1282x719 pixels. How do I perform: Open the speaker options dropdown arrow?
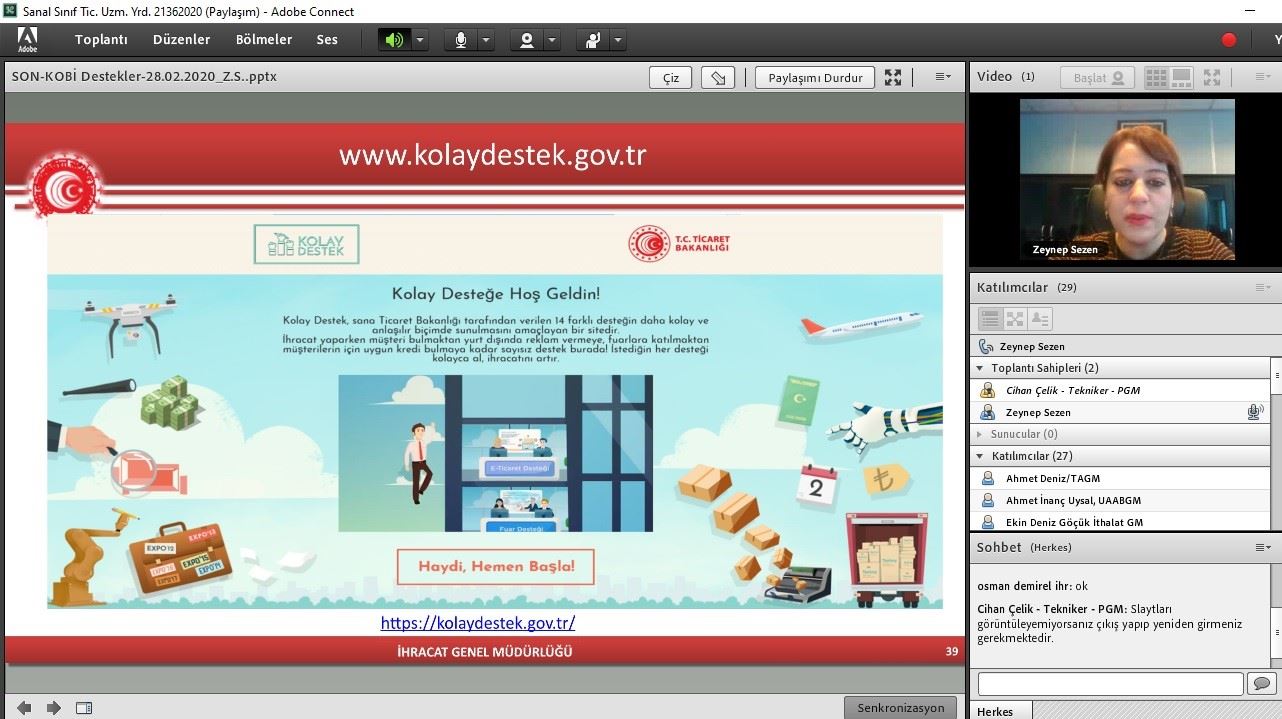point(420,40)
